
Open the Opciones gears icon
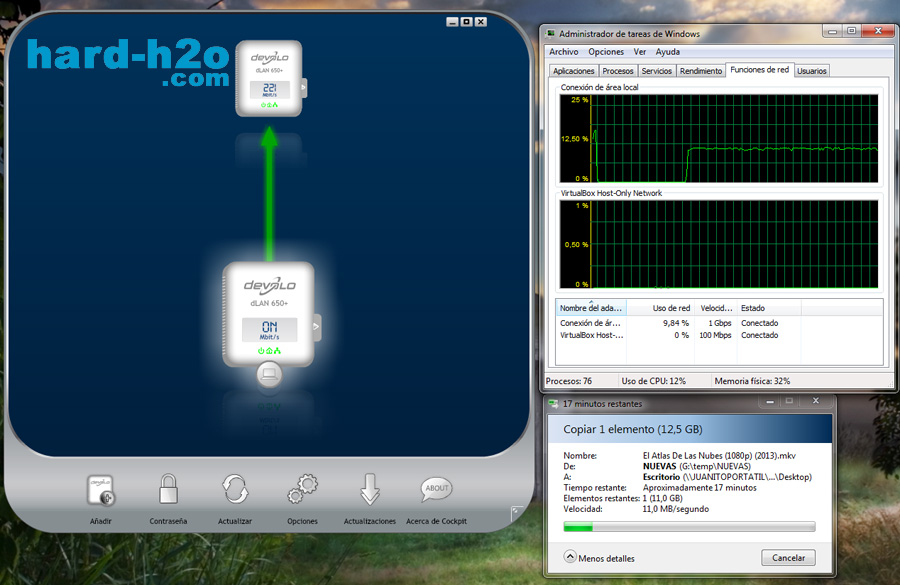(x=302, y=489)
